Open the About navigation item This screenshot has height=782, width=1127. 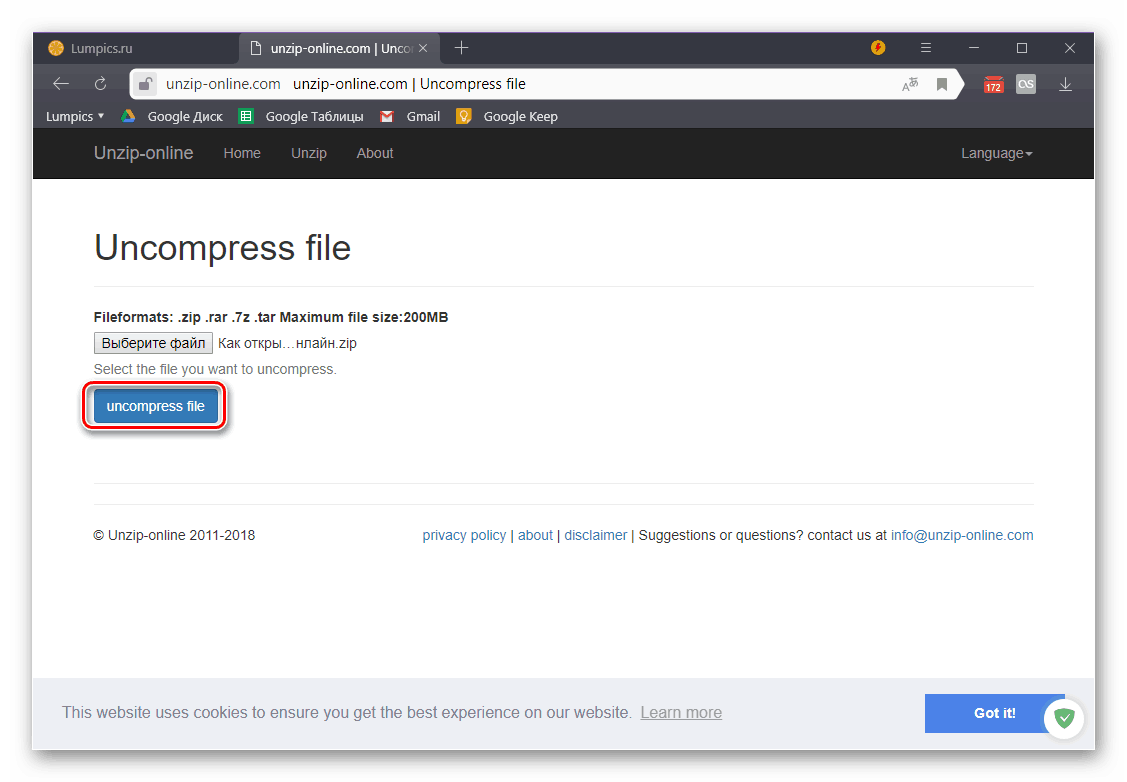375,153
